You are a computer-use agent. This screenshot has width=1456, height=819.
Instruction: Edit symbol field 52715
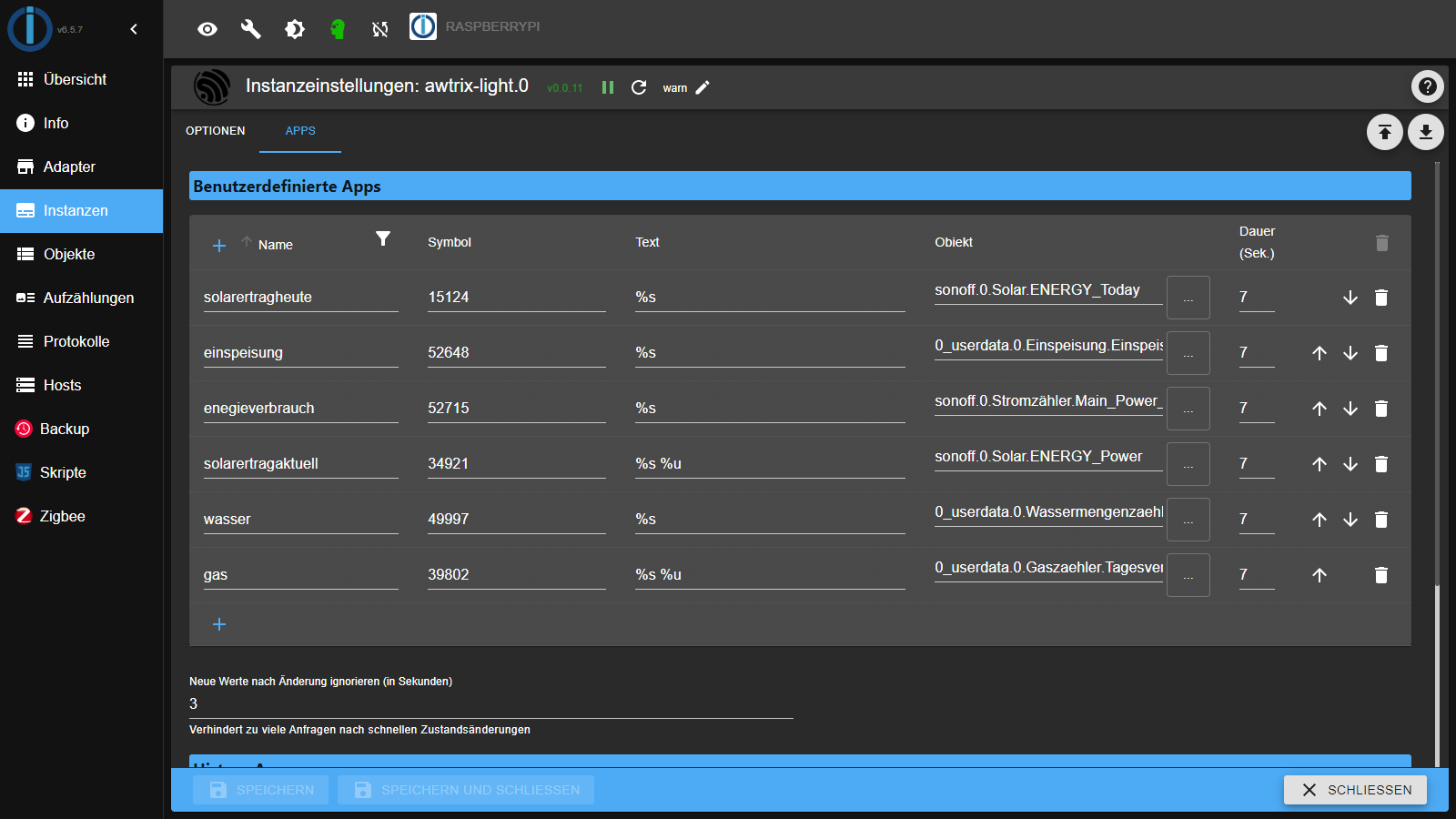click(x=517, y=409)
